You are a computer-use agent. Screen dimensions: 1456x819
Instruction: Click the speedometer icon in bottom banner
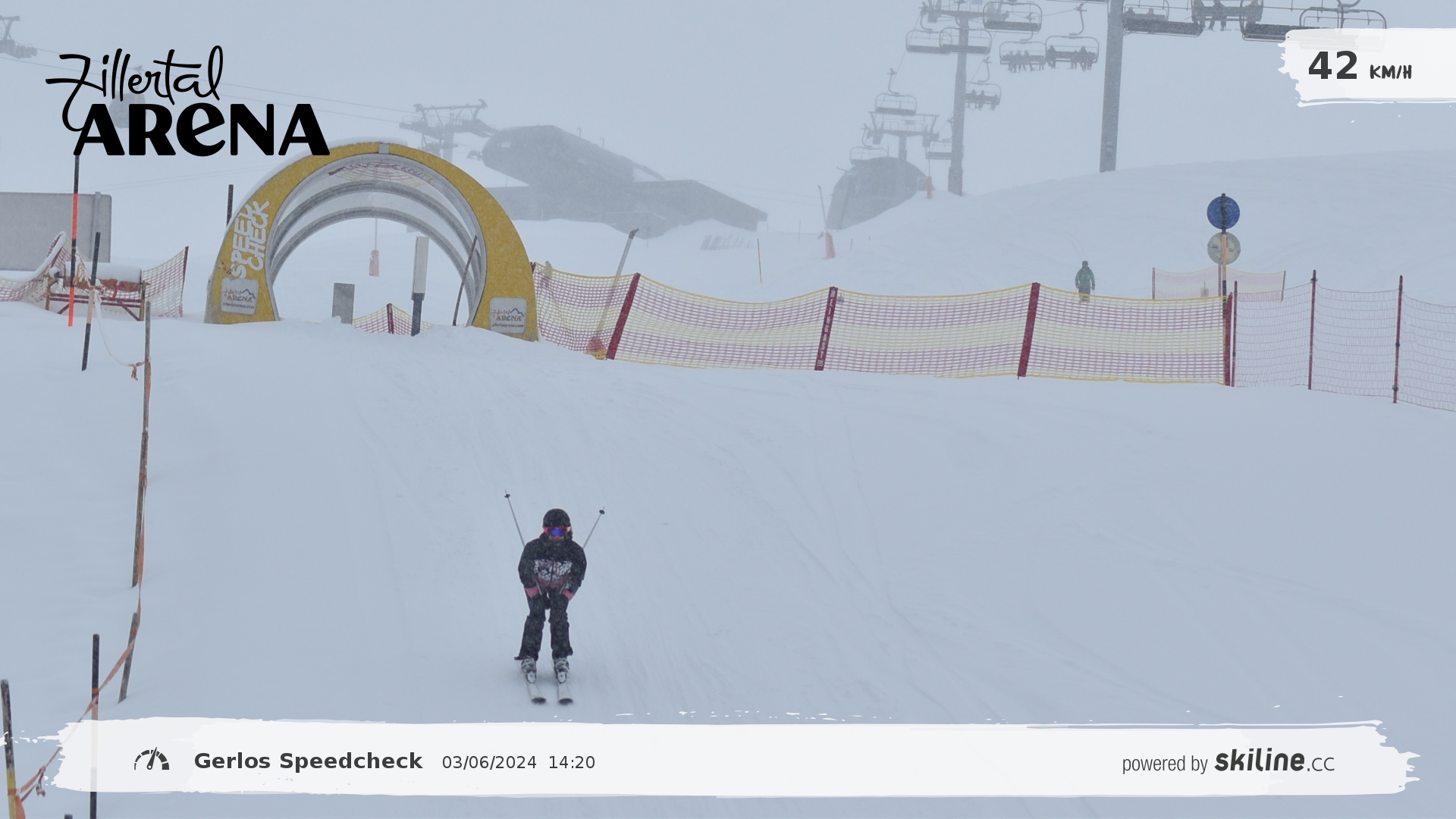152,760
